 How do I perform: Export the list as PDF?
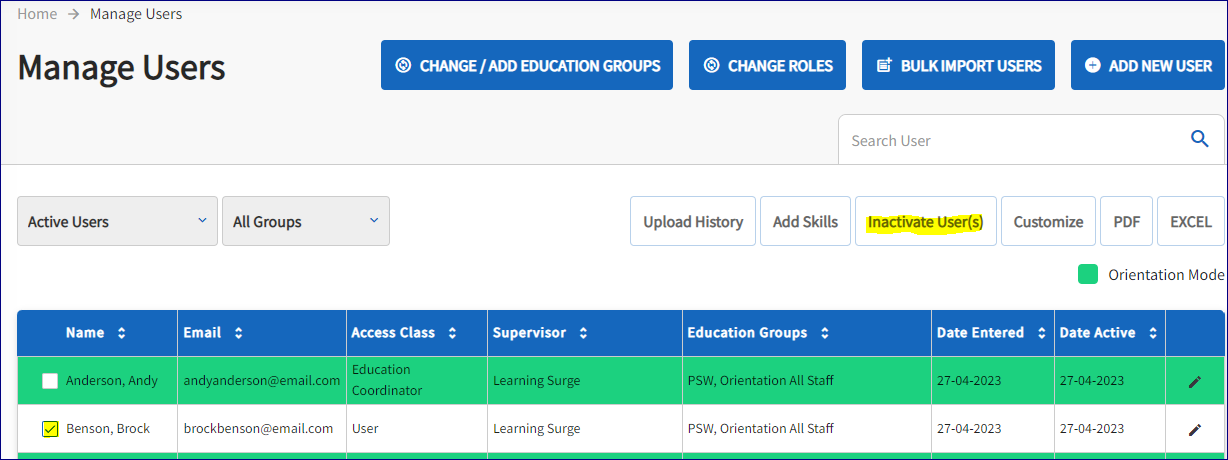1127,221
